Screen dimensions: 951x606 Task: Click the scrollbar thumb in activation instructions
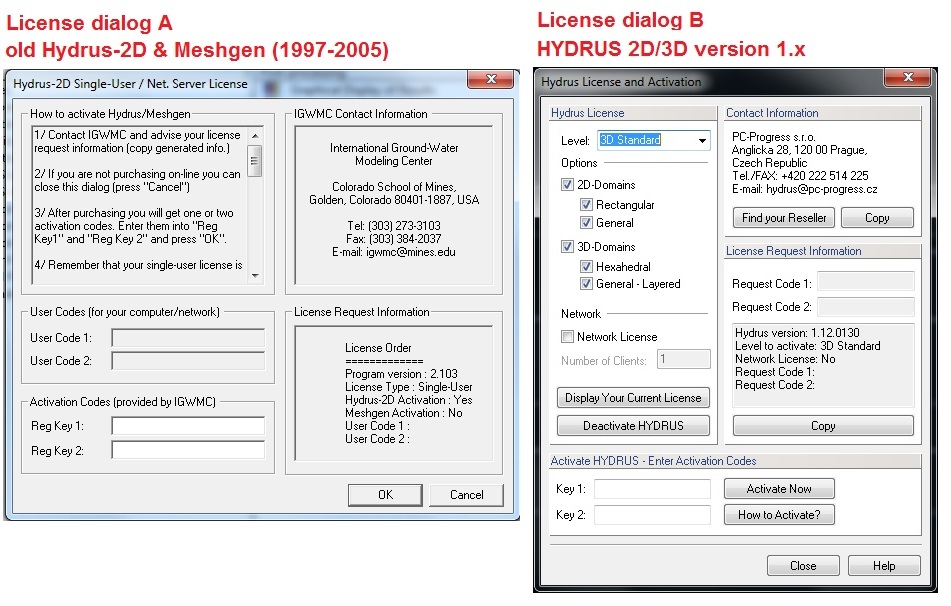tap(255, 161)
